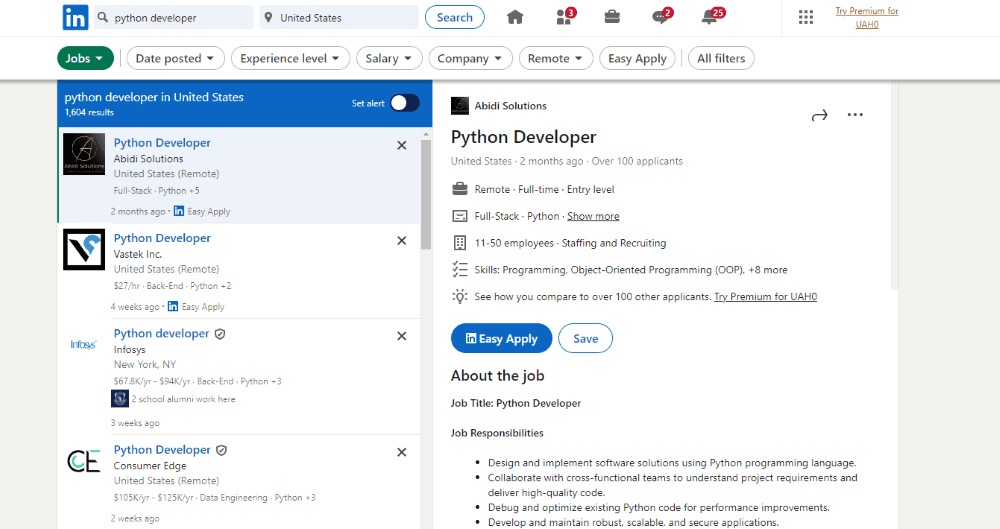Click the verified badge next to Infosys Python developer
1000x529 pixels.
coord(220,334)
